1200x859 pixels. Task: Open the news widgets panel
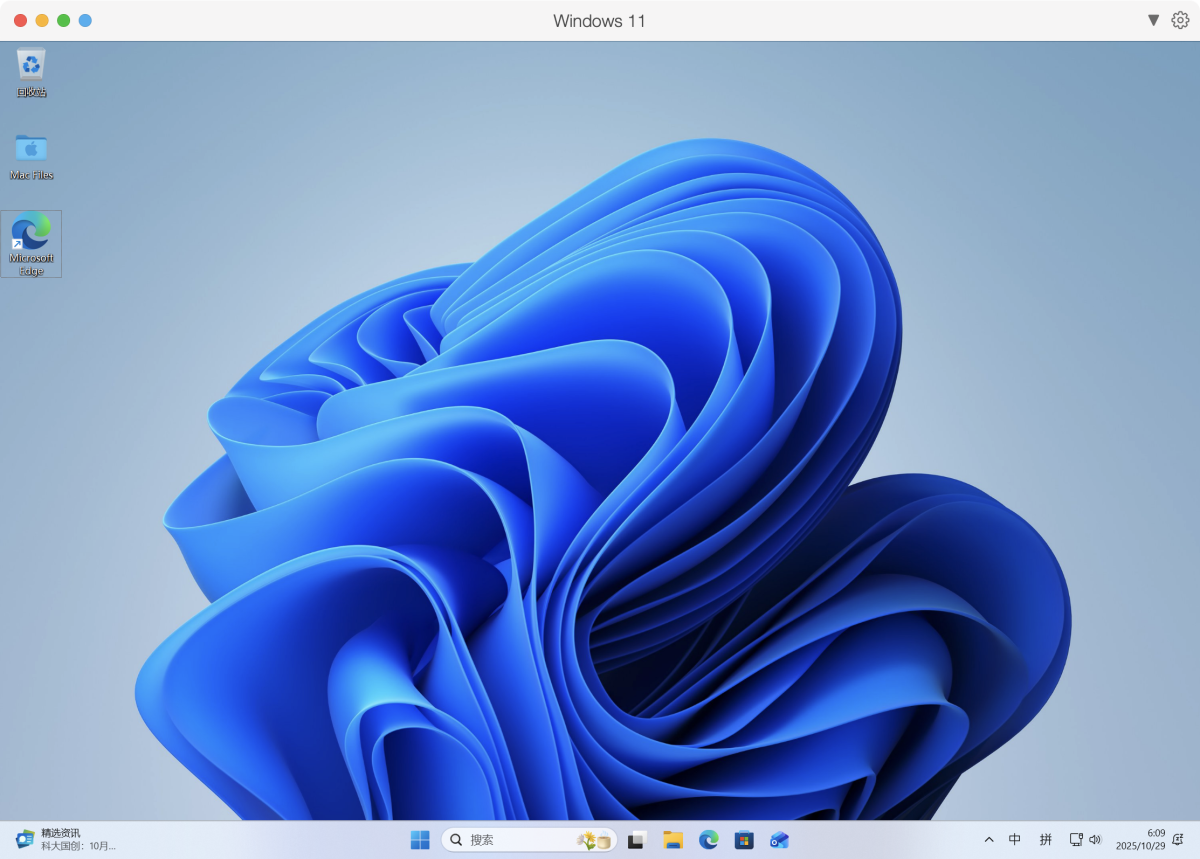point(66,840)
